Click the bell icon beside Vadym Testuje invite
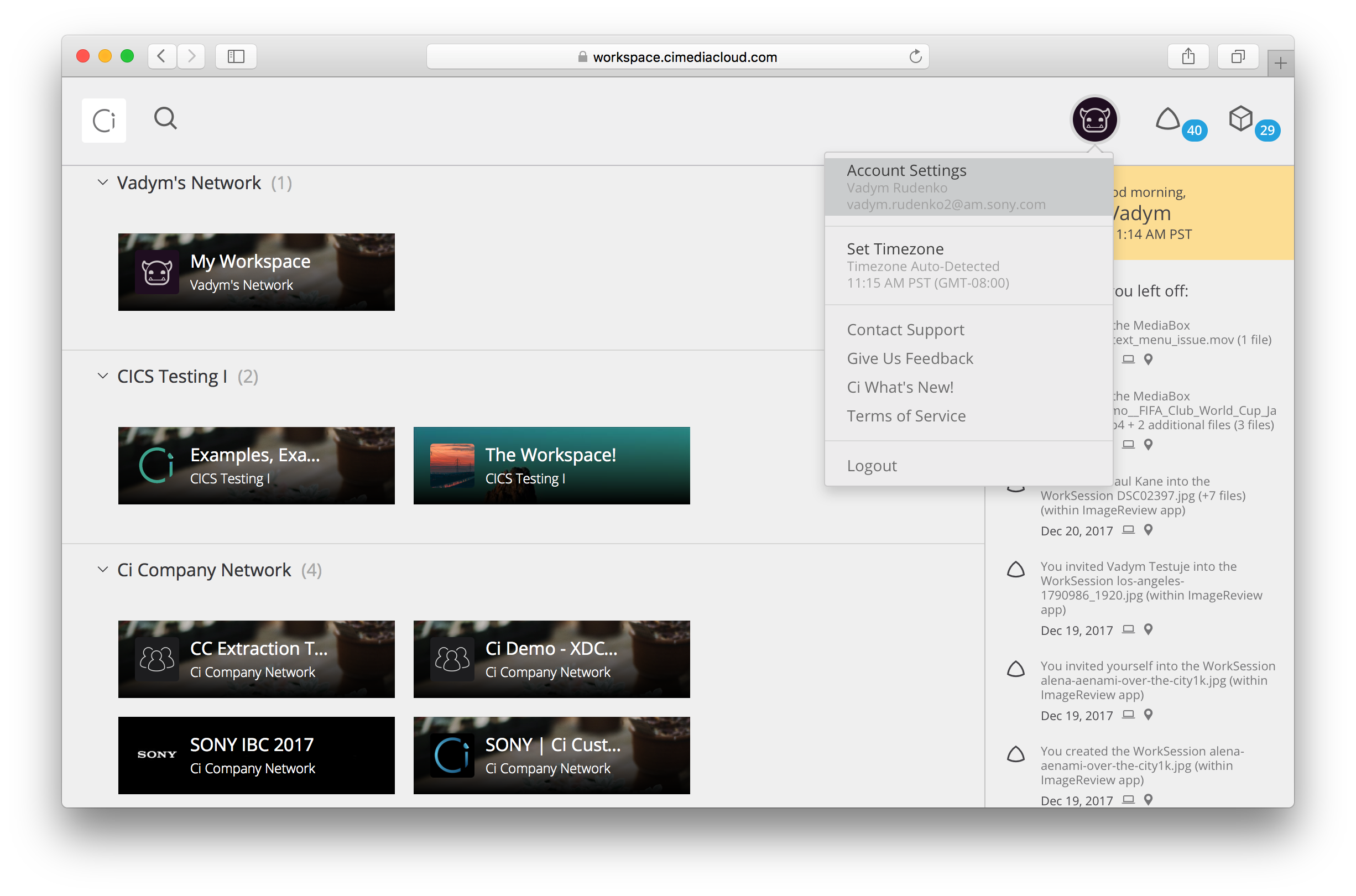This screenshot has width=1356, height=896. coord(1015,569)
